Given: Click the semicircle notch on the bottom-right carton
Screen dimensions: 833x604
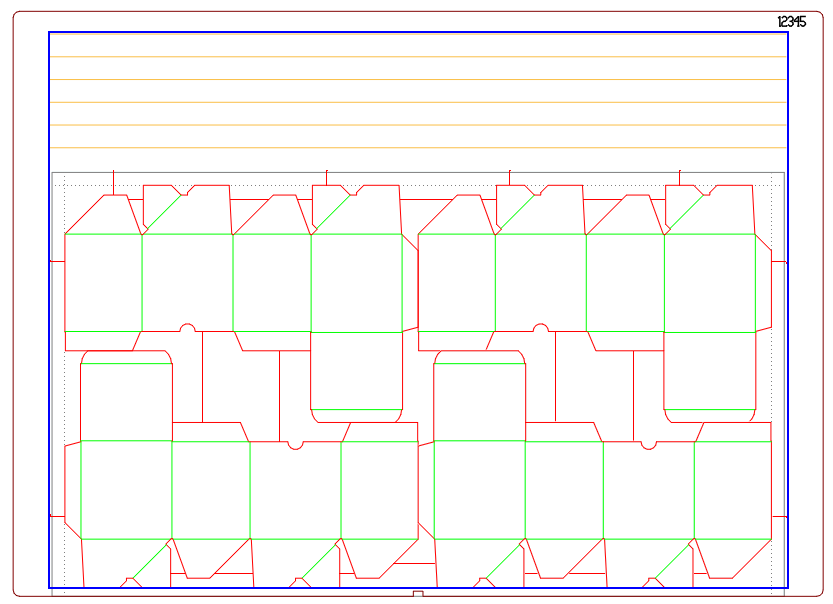Looking at the screenshot, I should 649,445.
